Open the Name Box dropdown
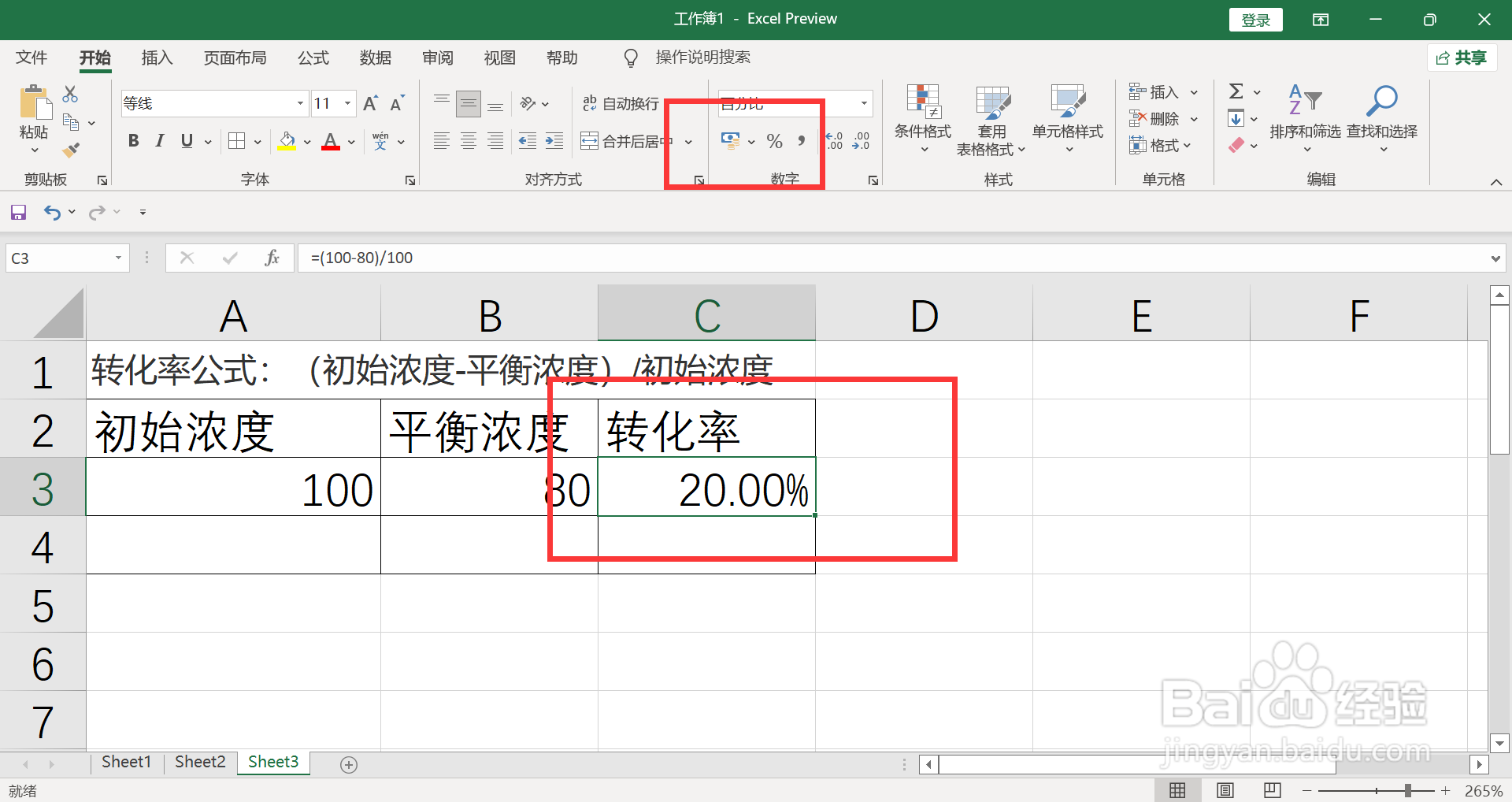This screenshot has width=1512, height=802. tap(118, 258)
